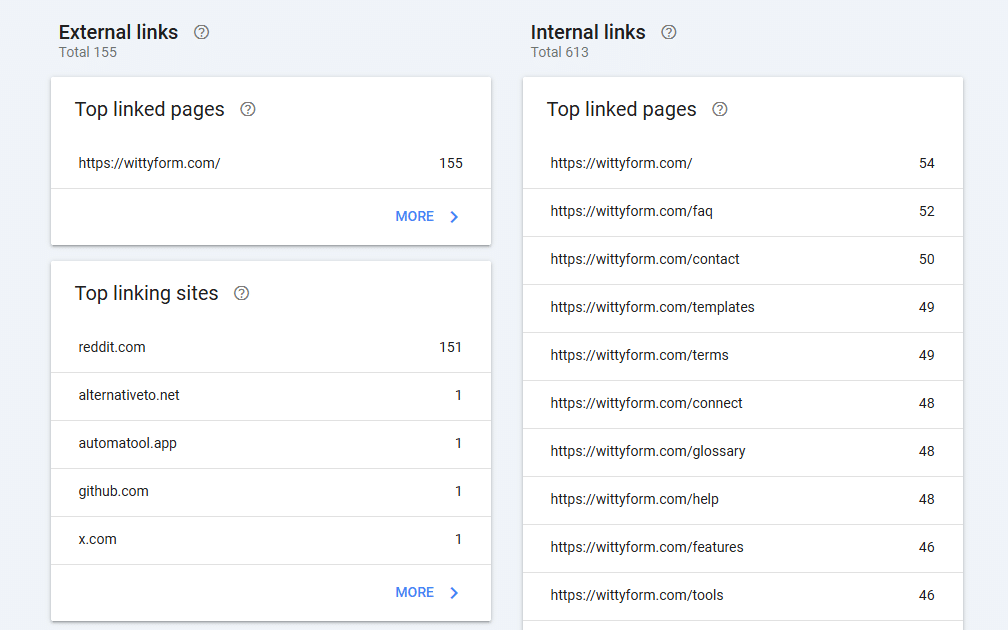
Task: Select https://wittyform.com/features row
Action: tap(742, 548)
